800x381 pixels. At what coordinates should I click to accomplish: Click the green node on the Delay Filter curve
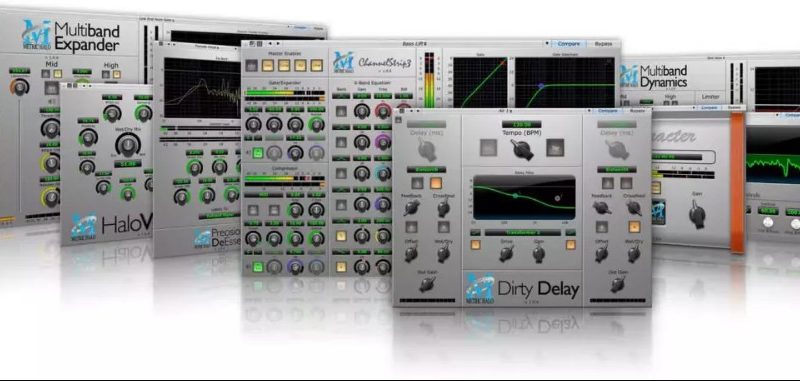515,195
